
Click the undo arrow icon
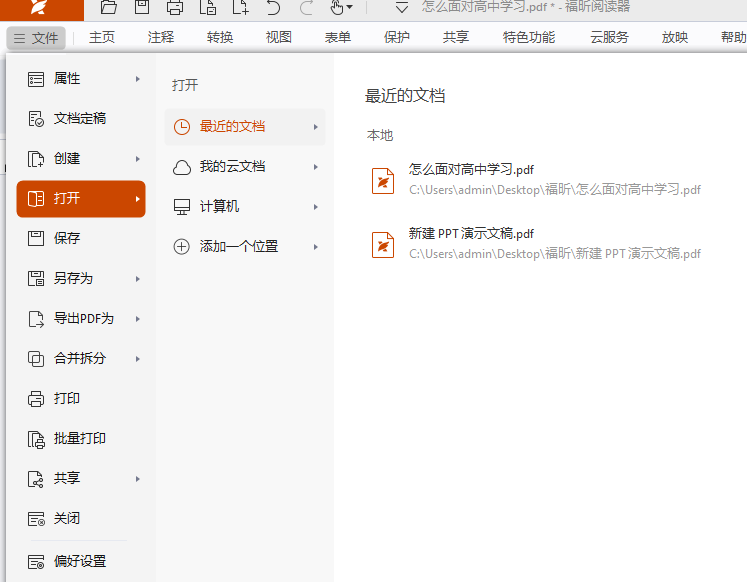tap(273, 7)
